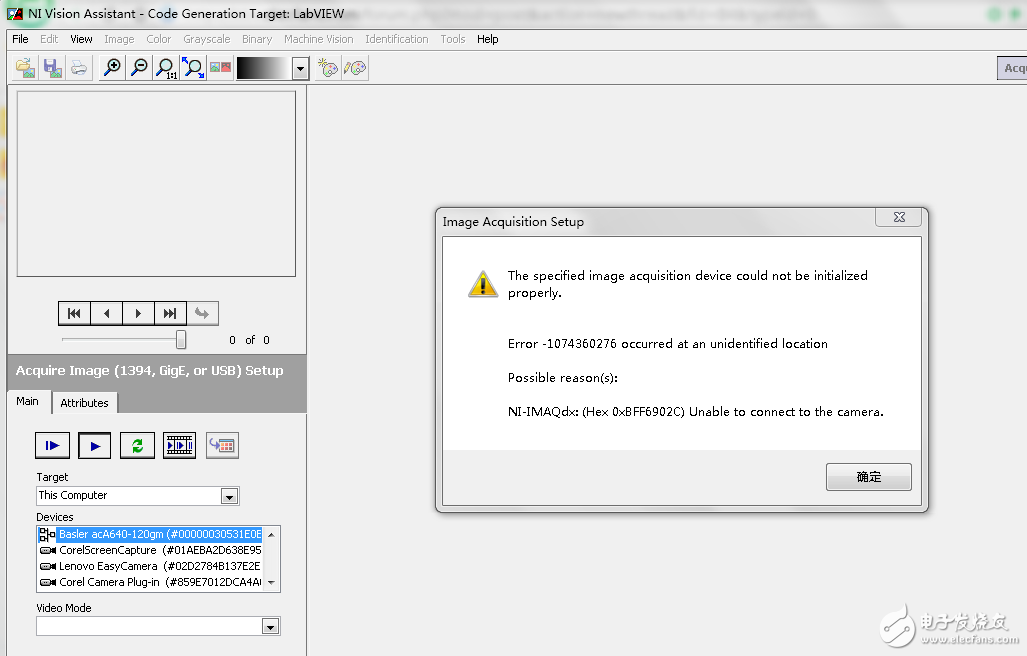The image size is (1027, 656).
Task: Jump to the first image in browser
Action: click(74, 314)
